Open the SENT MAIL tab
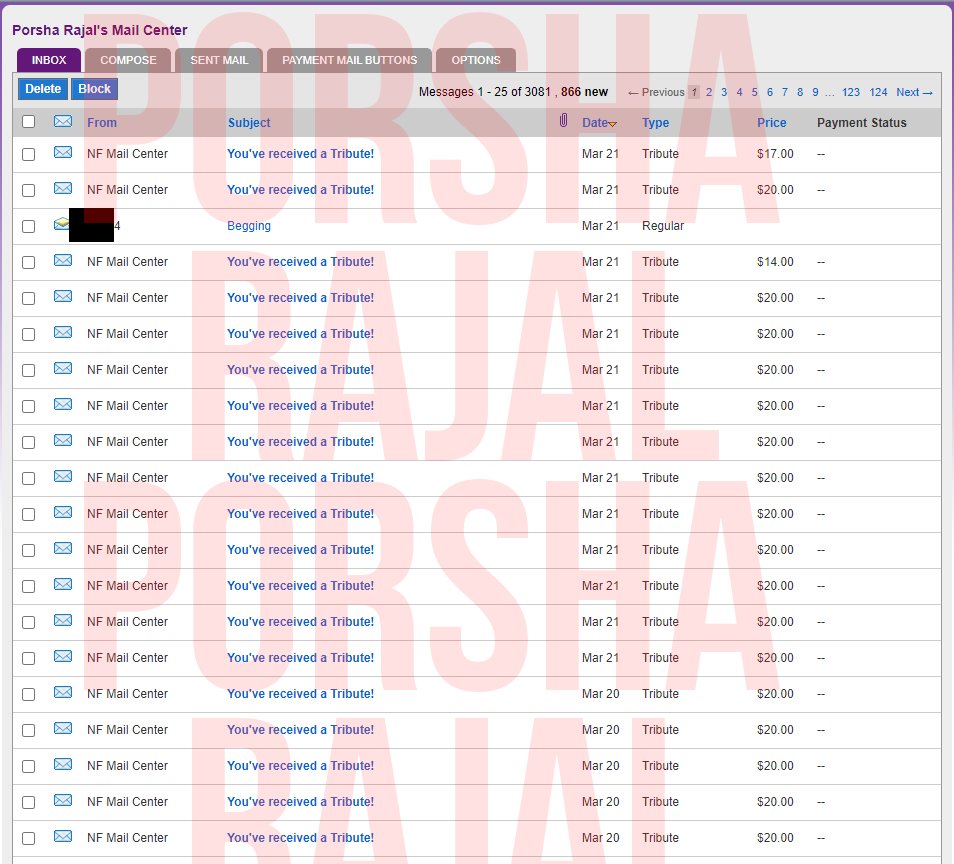Image resolution: width=954 pixels, height=864 pixels. [x=219, y=60]
